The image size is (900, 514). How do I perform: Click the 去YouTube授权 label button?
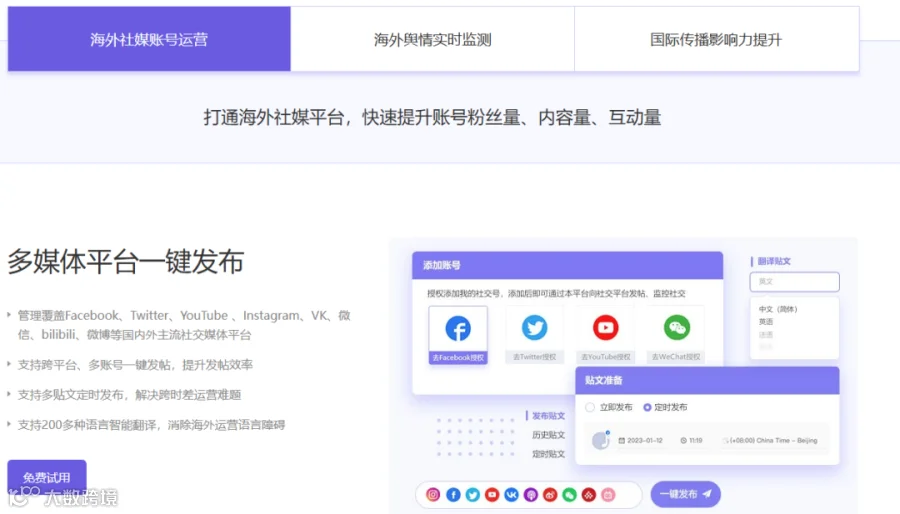(x=606, y=357)
